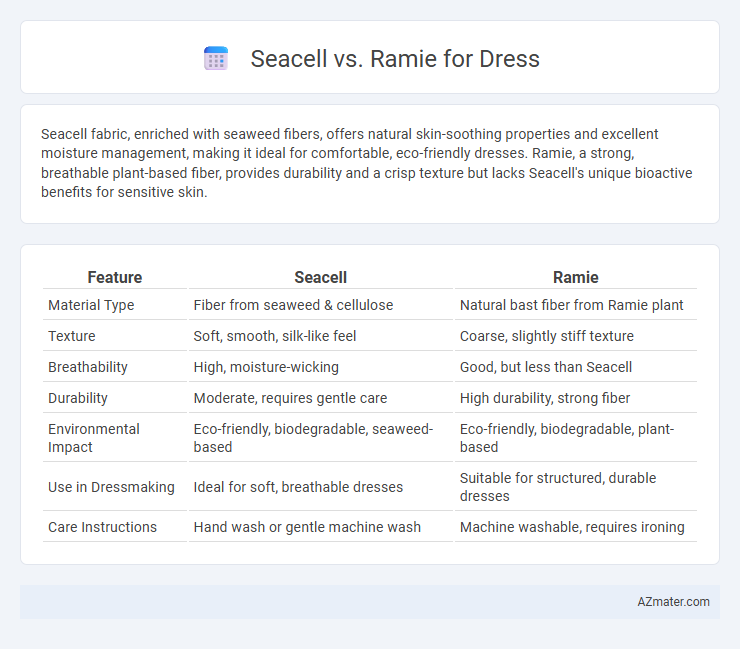
Task: Select the 'Environmental Impact' row label
Action: click(93, 438)
